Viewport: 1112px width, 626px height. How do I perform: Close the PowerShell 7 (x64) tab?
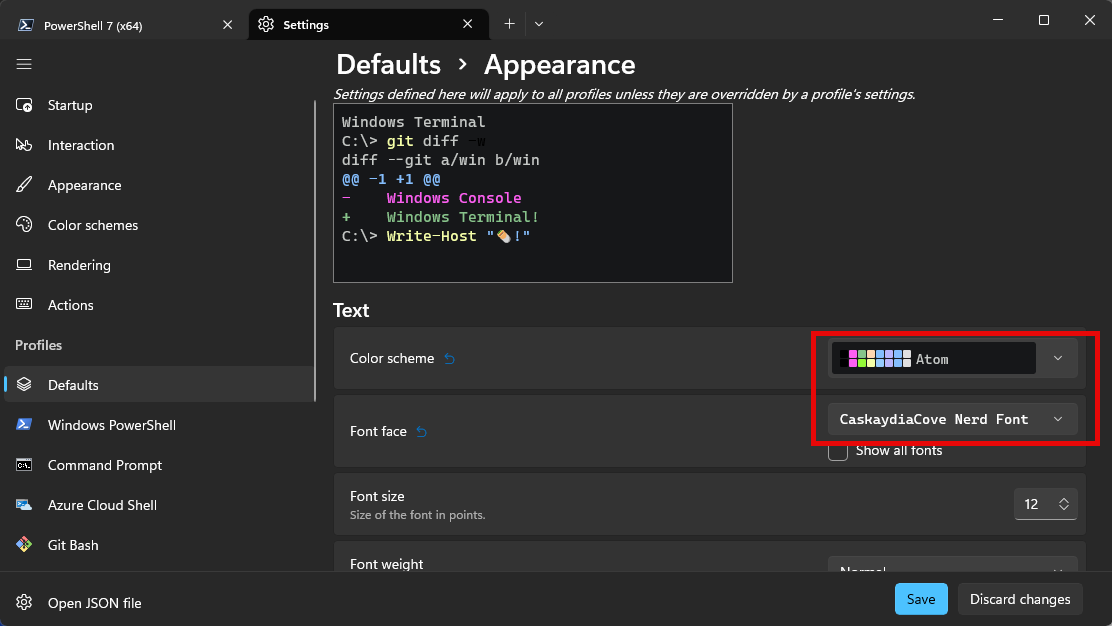[x=228, y=25]
